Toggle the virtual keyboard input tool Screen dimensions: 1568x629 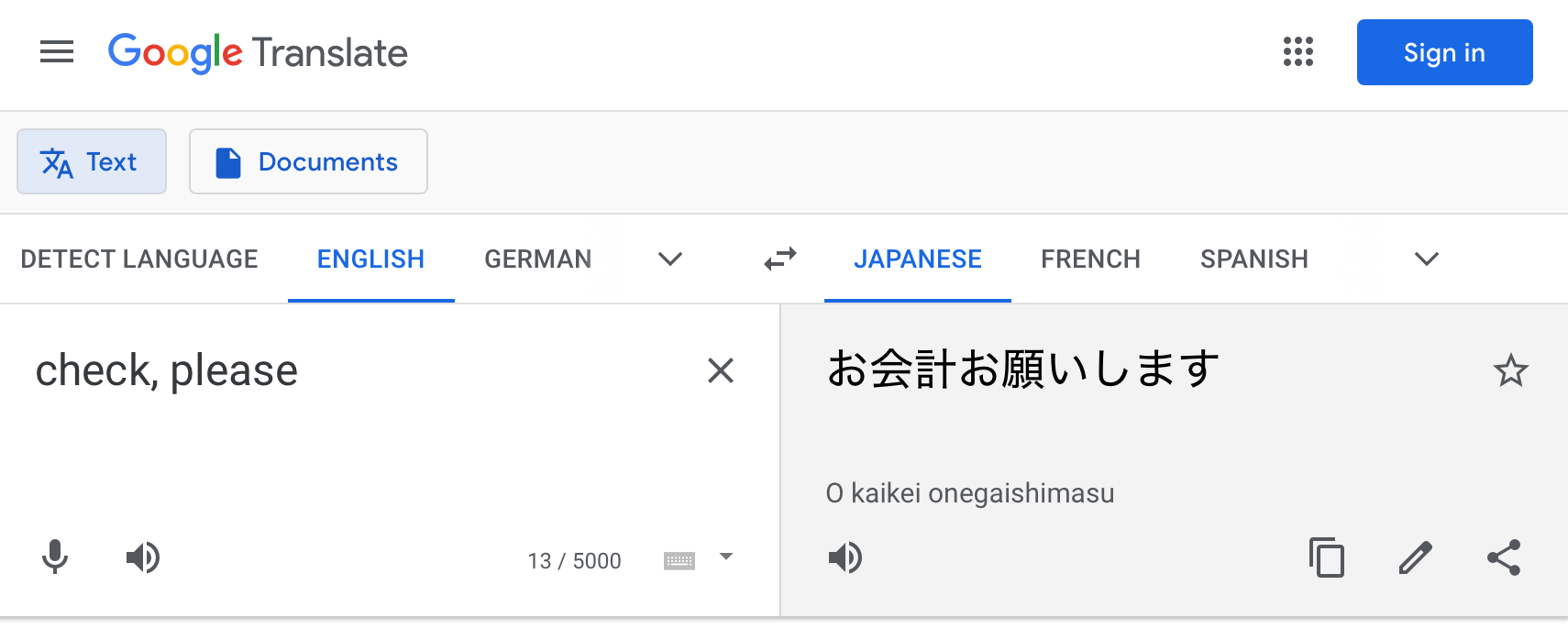click(679, 560)
